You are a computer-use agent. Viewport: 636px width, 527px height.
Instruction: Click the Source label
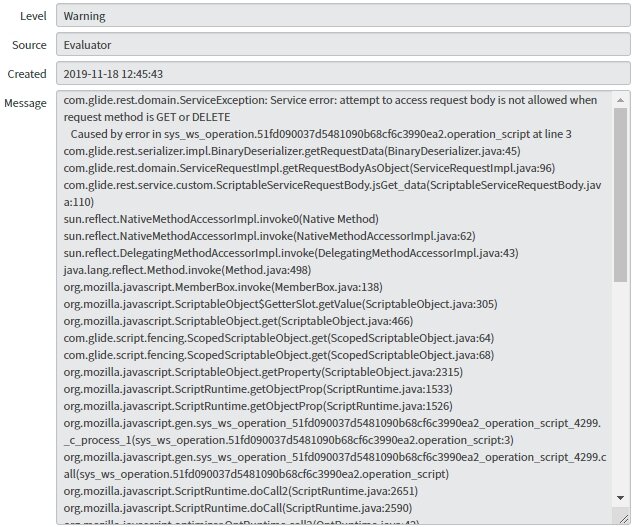pos(29,45)
